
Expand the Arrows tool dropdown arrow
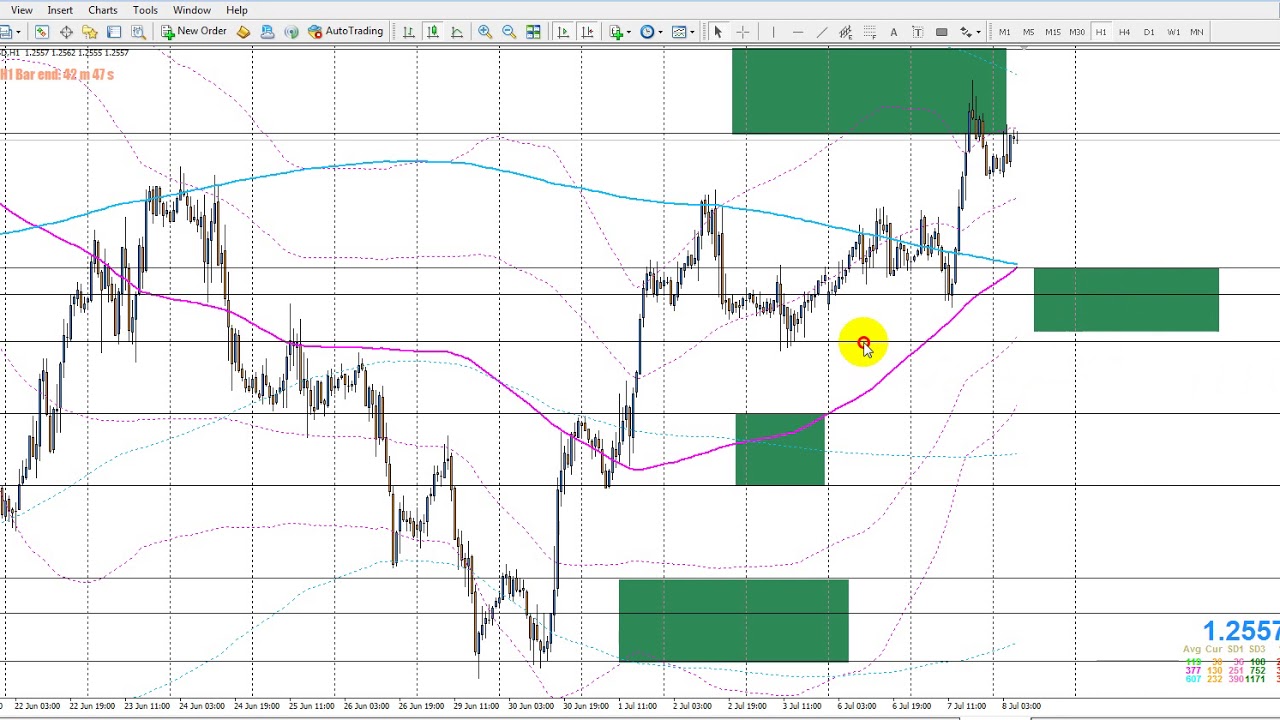point(978,32)
